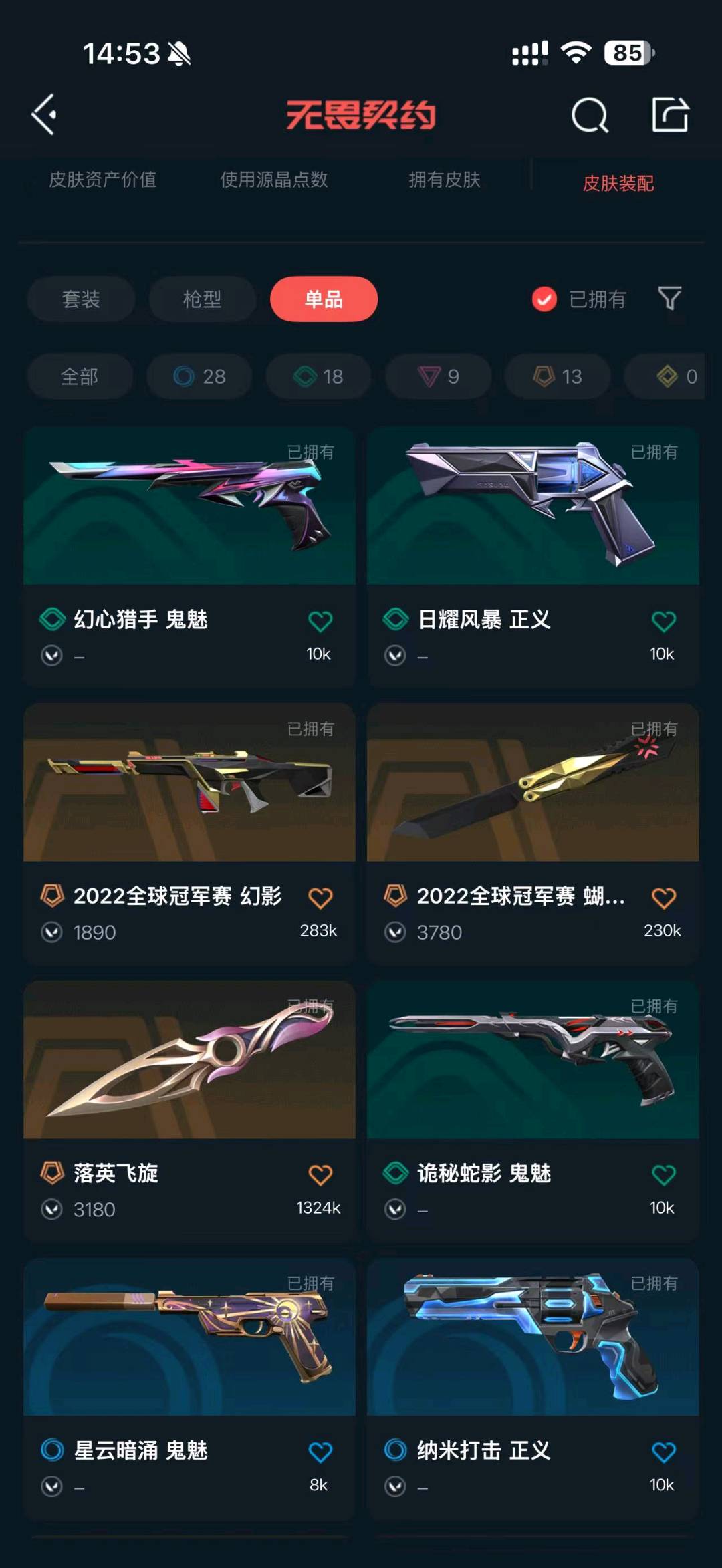
Task: Open the filter funnel icon
Action: 669,298
